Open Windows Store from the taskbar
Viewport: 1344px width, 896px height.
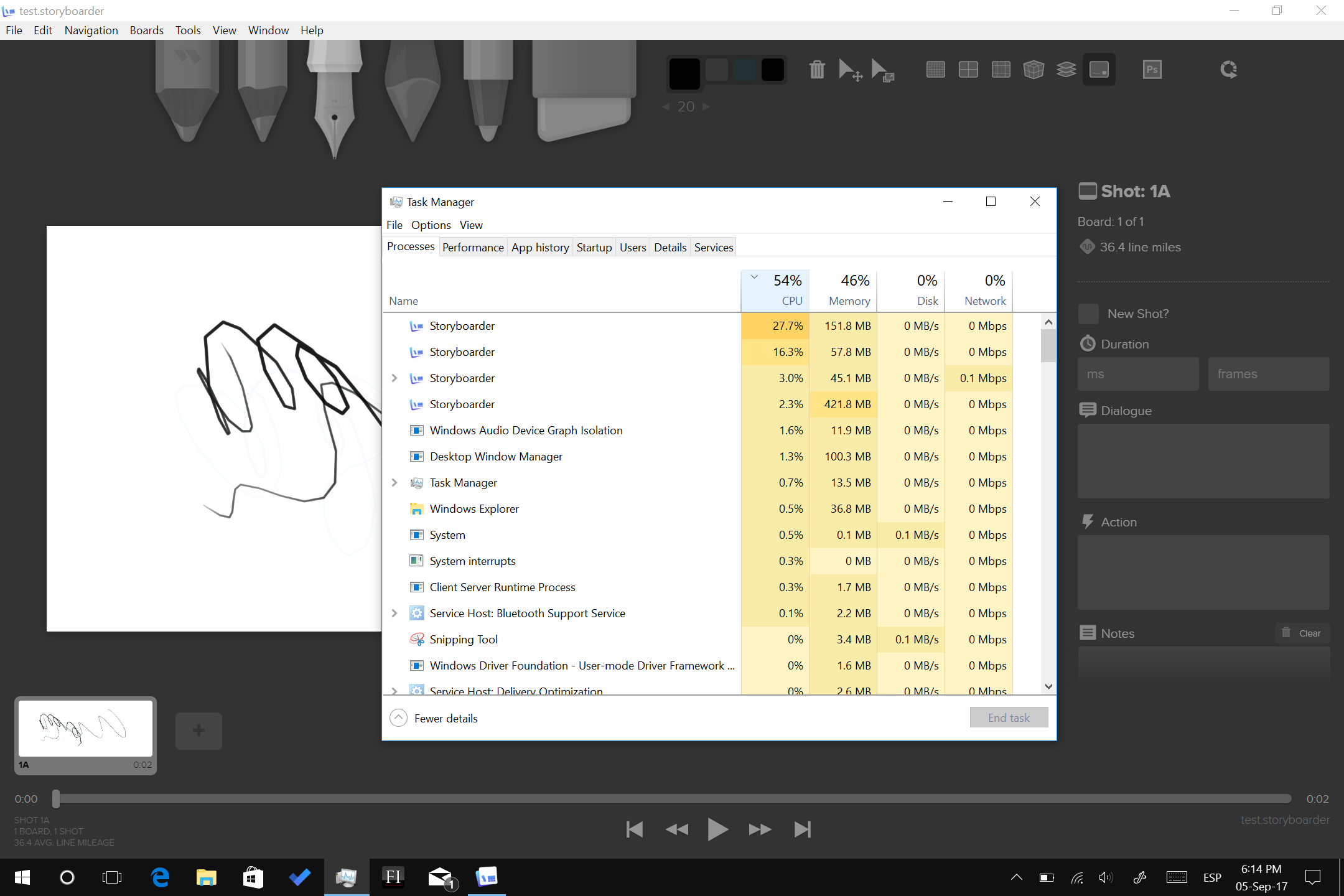click(x=253, y=877)
